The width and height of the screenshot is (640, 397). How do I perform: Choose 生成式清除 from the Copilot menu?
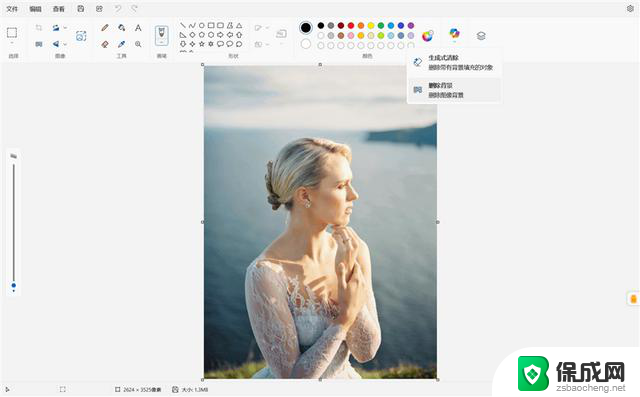point(454,62)
